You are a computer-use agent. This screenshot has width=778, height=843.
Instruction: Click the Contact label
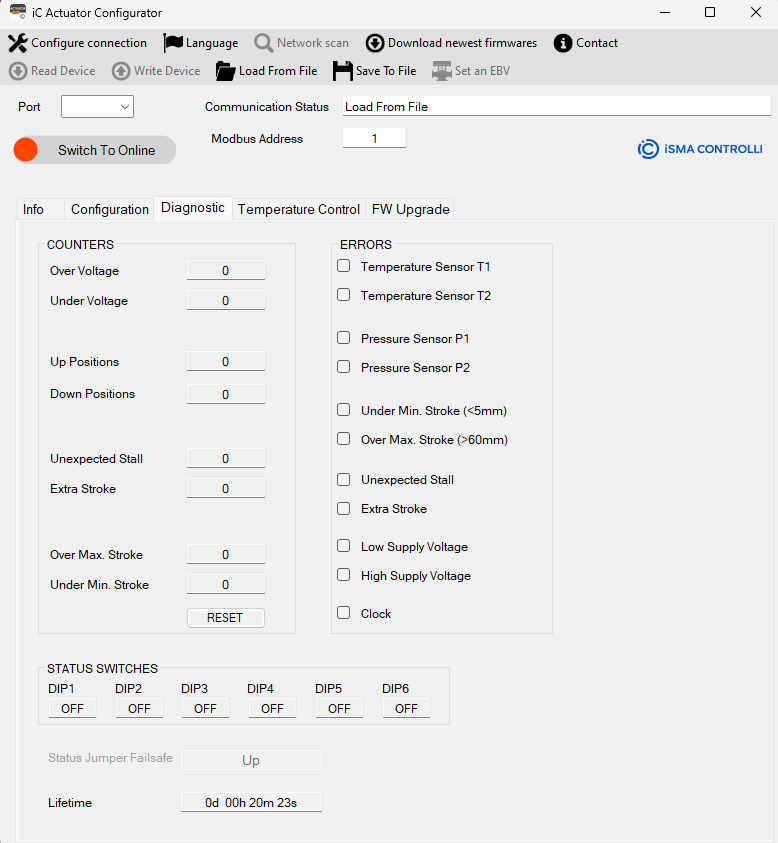pyautogui.click(x=597, y=43)
